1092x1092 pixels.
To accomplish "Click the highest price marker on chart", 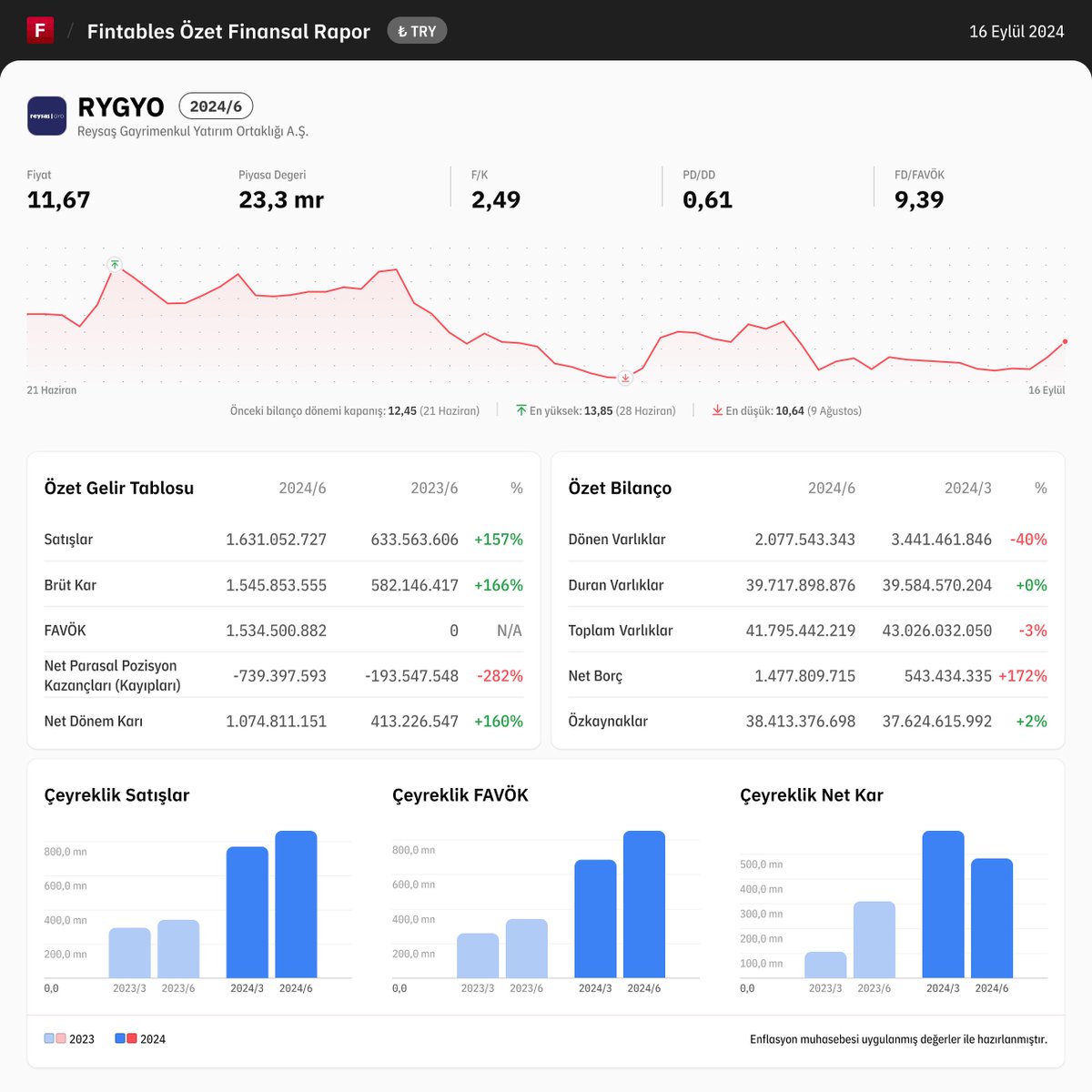I will [x=114, y=265].
